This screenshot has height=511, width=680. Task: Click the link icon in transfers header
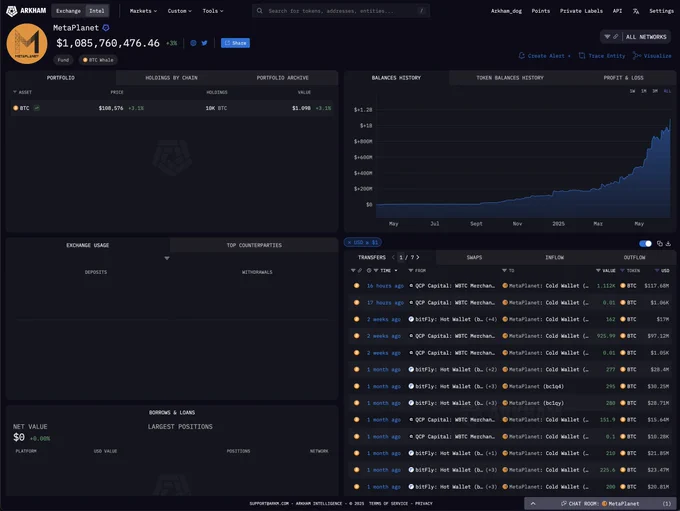pos(360,270)
